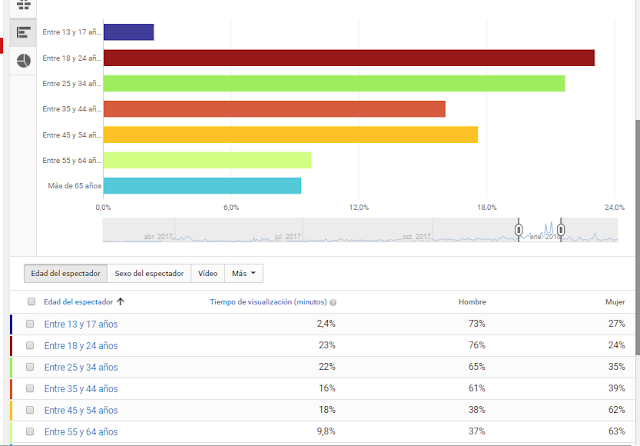Click help icon beside Tiempo de visualización
640x446 pixels.
click(333, 301)
